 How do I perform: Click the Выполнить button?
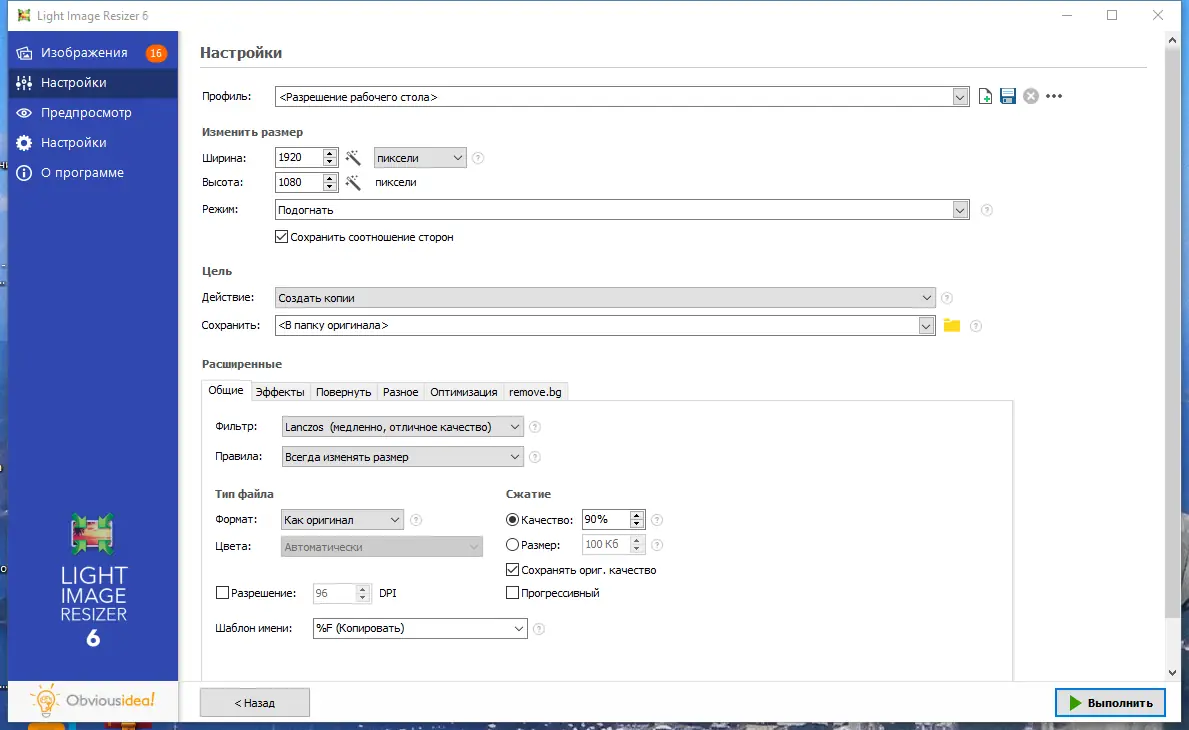(x=1110, y=703)
